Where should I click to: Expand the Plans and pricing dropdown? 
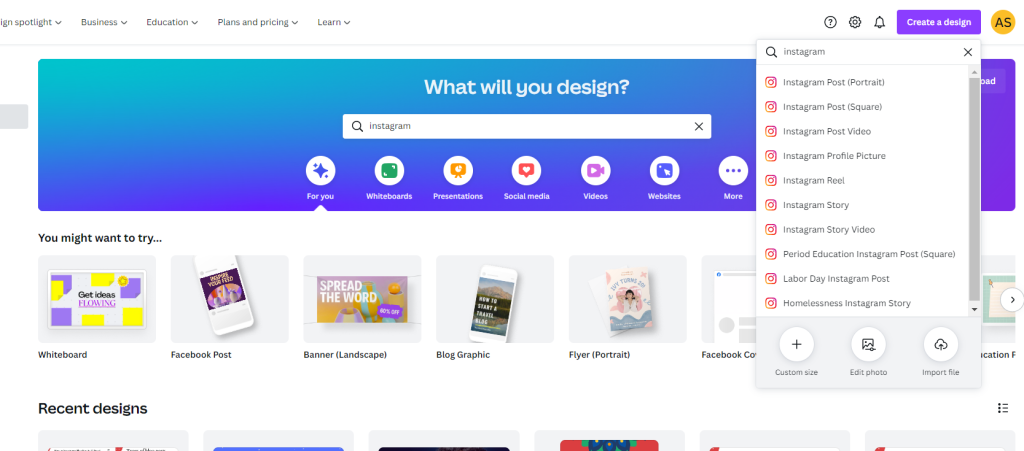[x=258, y=22]
